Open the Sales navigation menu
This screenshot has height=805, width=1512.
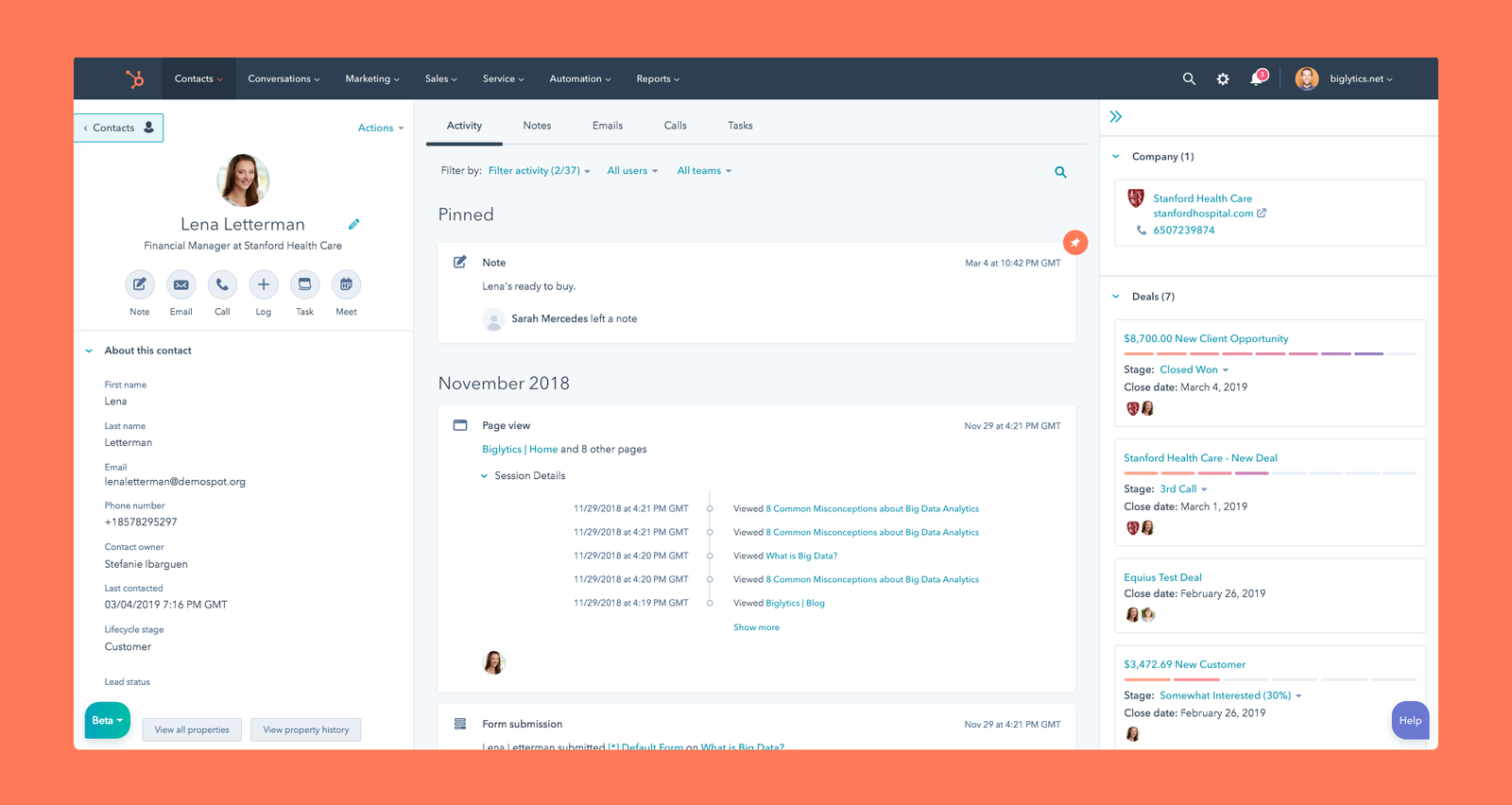(x=440, y=79)
